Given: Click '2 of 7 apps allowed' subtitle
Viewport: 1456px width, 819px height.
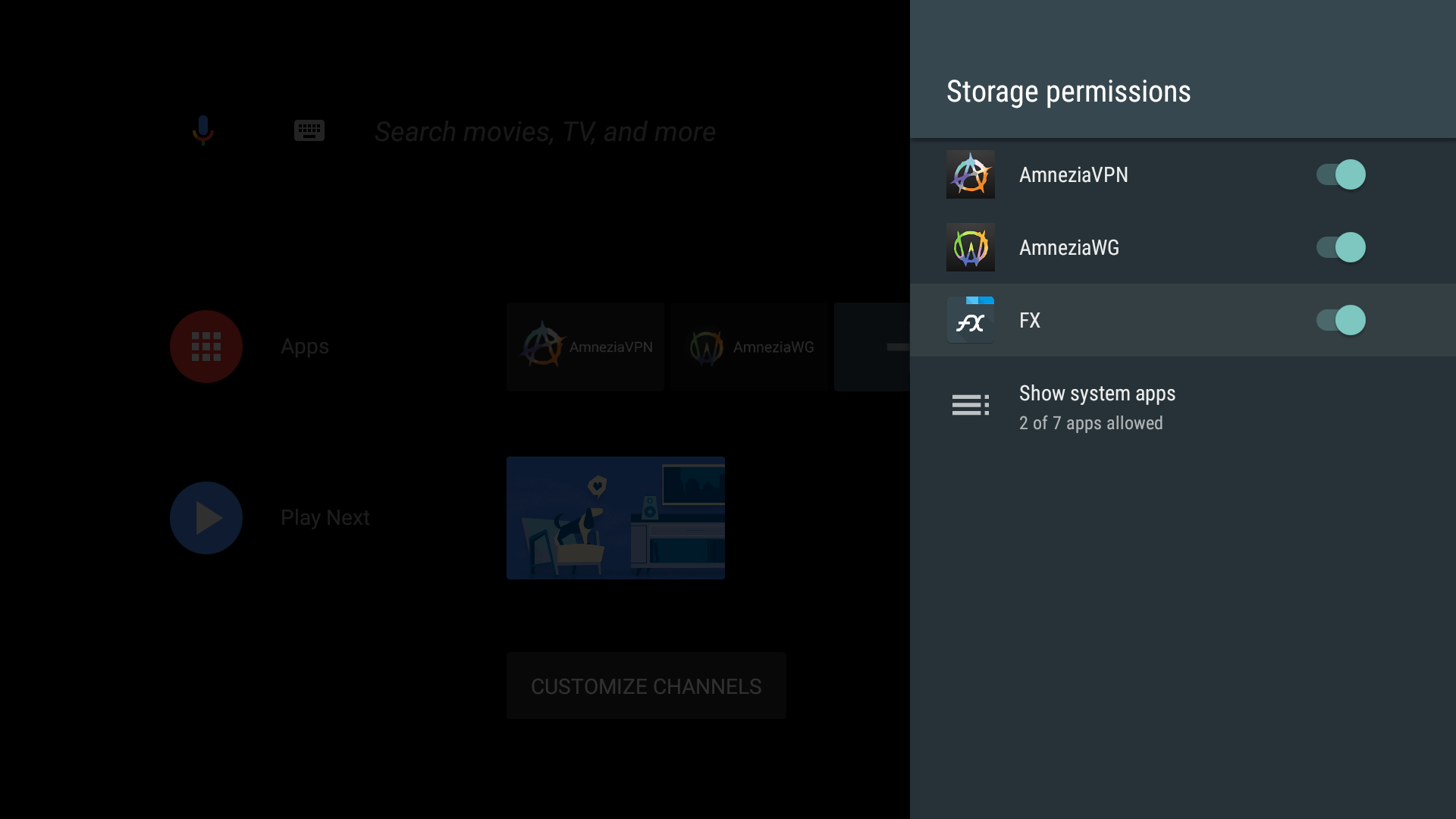Looking at the screenshot, I should point(1090,423).
